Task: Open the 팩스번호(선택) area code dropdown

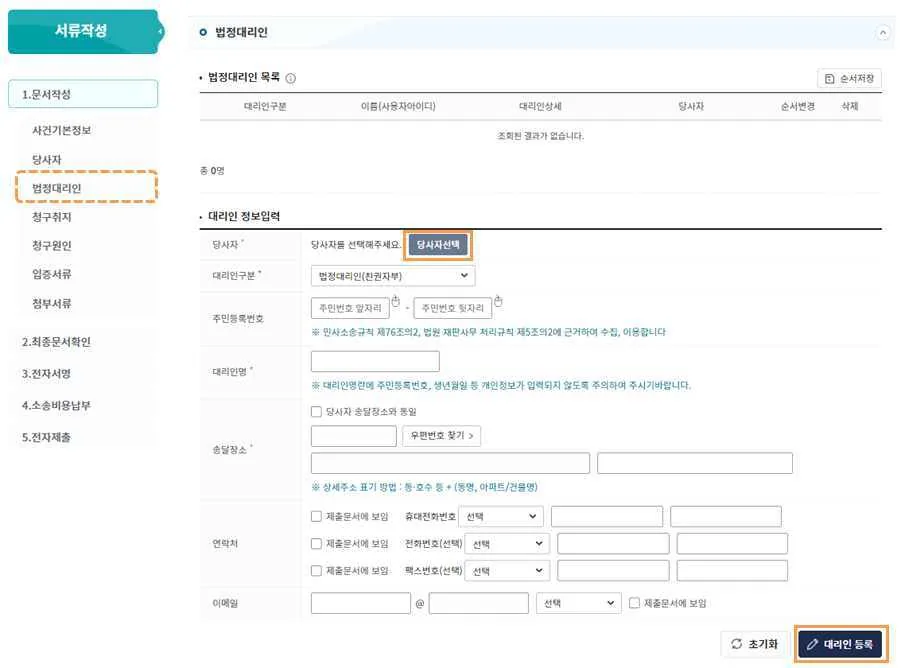Action: coord(507,570)
